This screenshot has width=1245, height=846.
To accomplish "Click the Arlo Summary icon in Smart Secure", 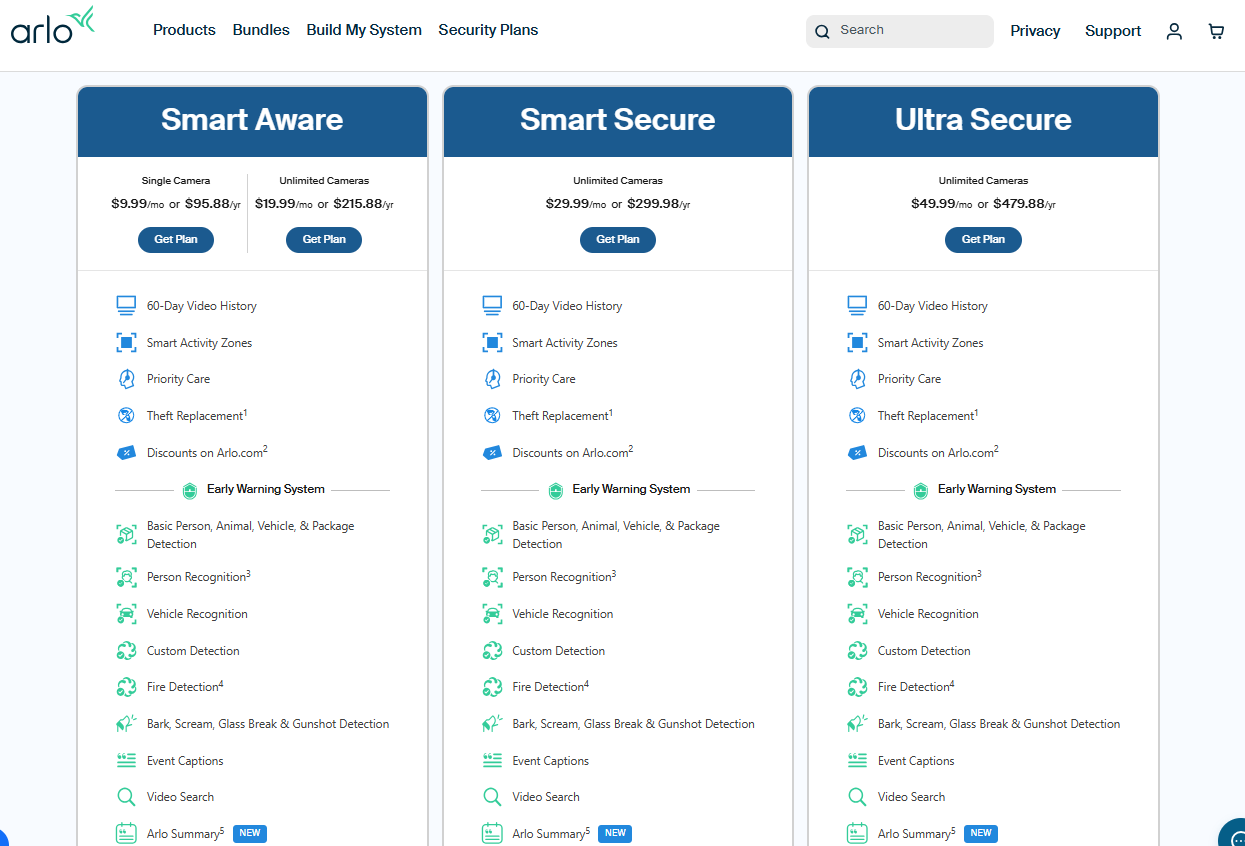I will click(492, 833).
